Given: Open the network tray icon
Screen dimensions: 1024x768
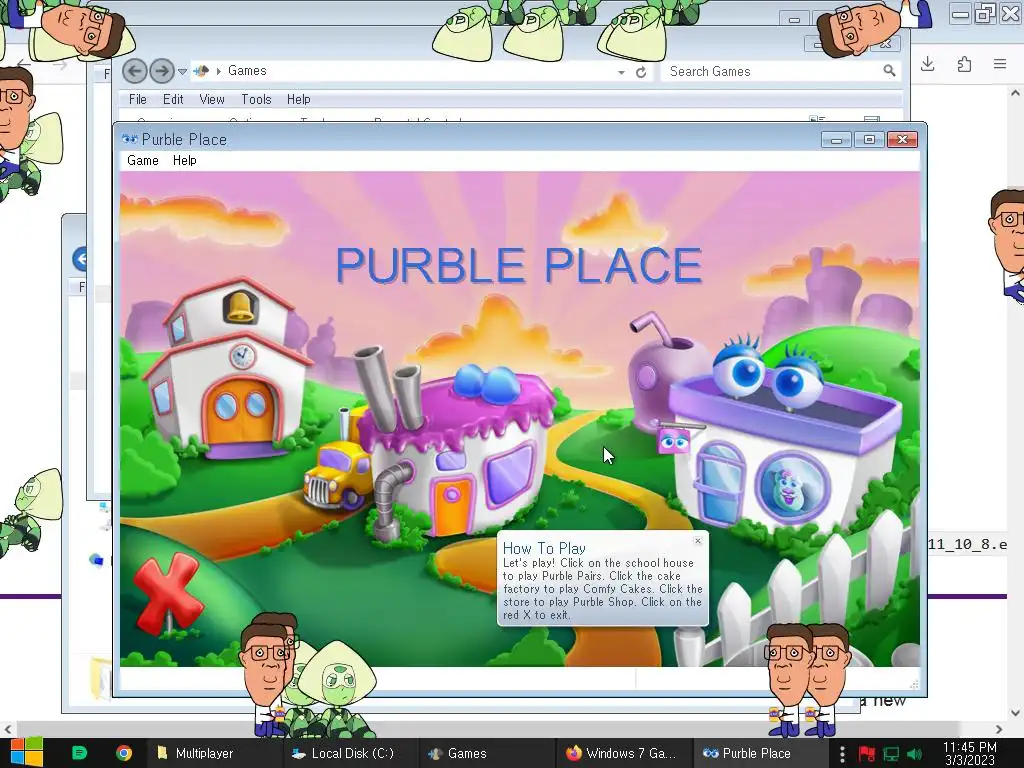Looking at the screenshot, I should pyautogui.click(x=891, y=754).
